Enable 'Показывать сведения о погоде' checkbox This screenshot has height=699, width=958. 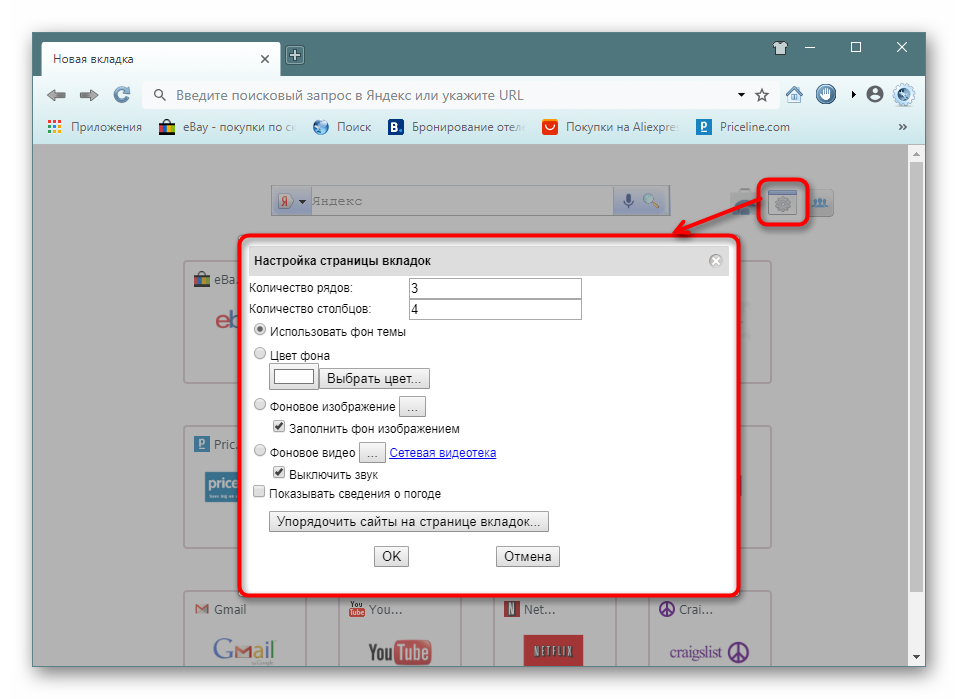coord(259,492)
